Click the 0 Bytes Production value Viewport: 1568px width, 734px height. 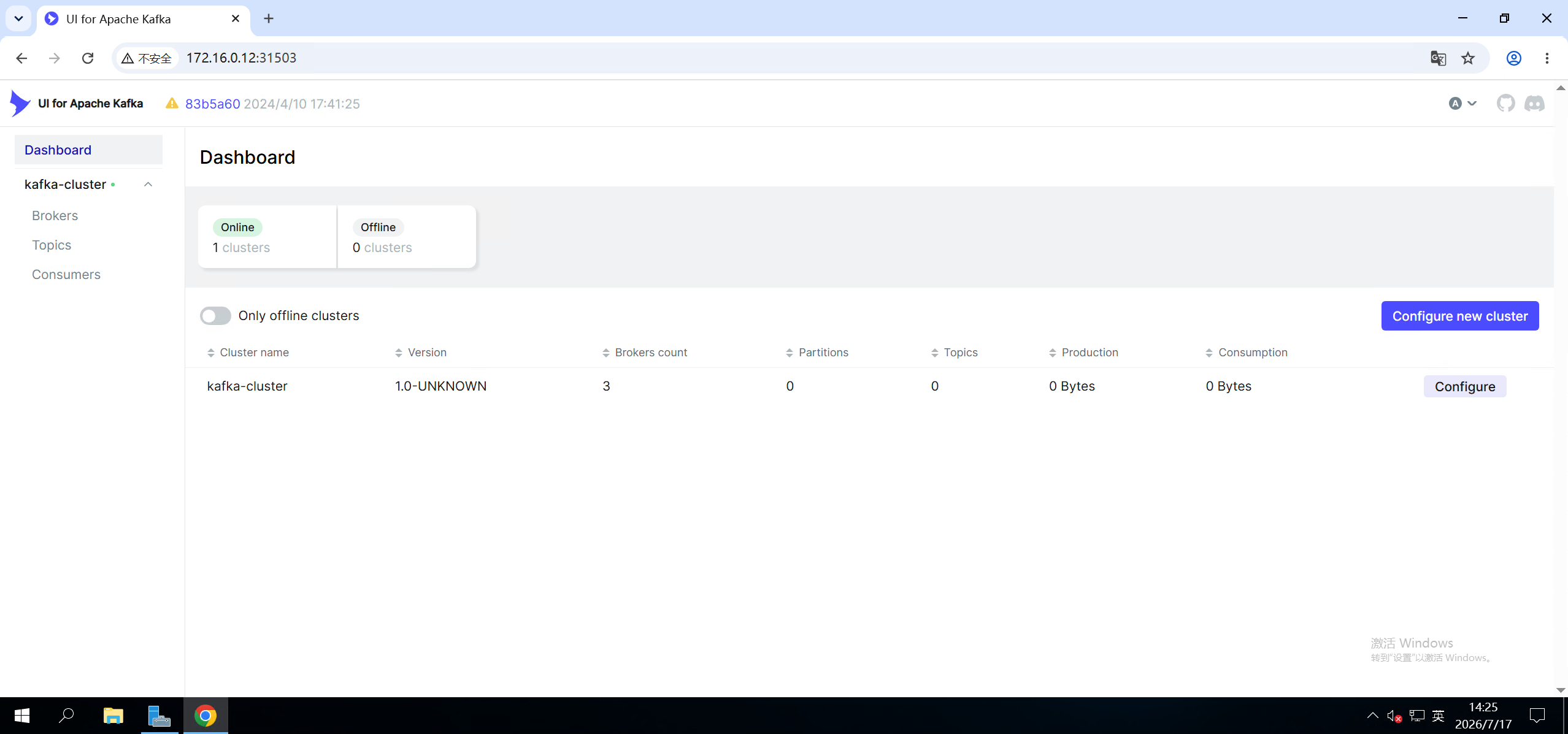tap(1072, 386)
